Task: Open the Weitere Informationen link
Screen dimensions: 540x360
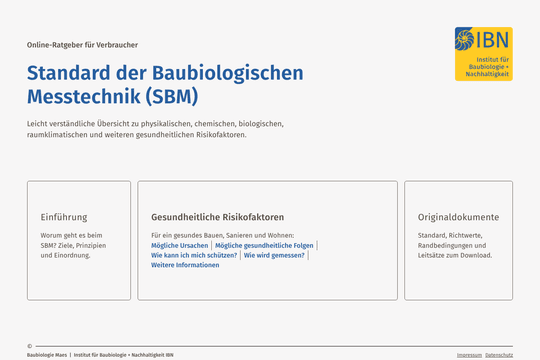Action: click(185, 265)
